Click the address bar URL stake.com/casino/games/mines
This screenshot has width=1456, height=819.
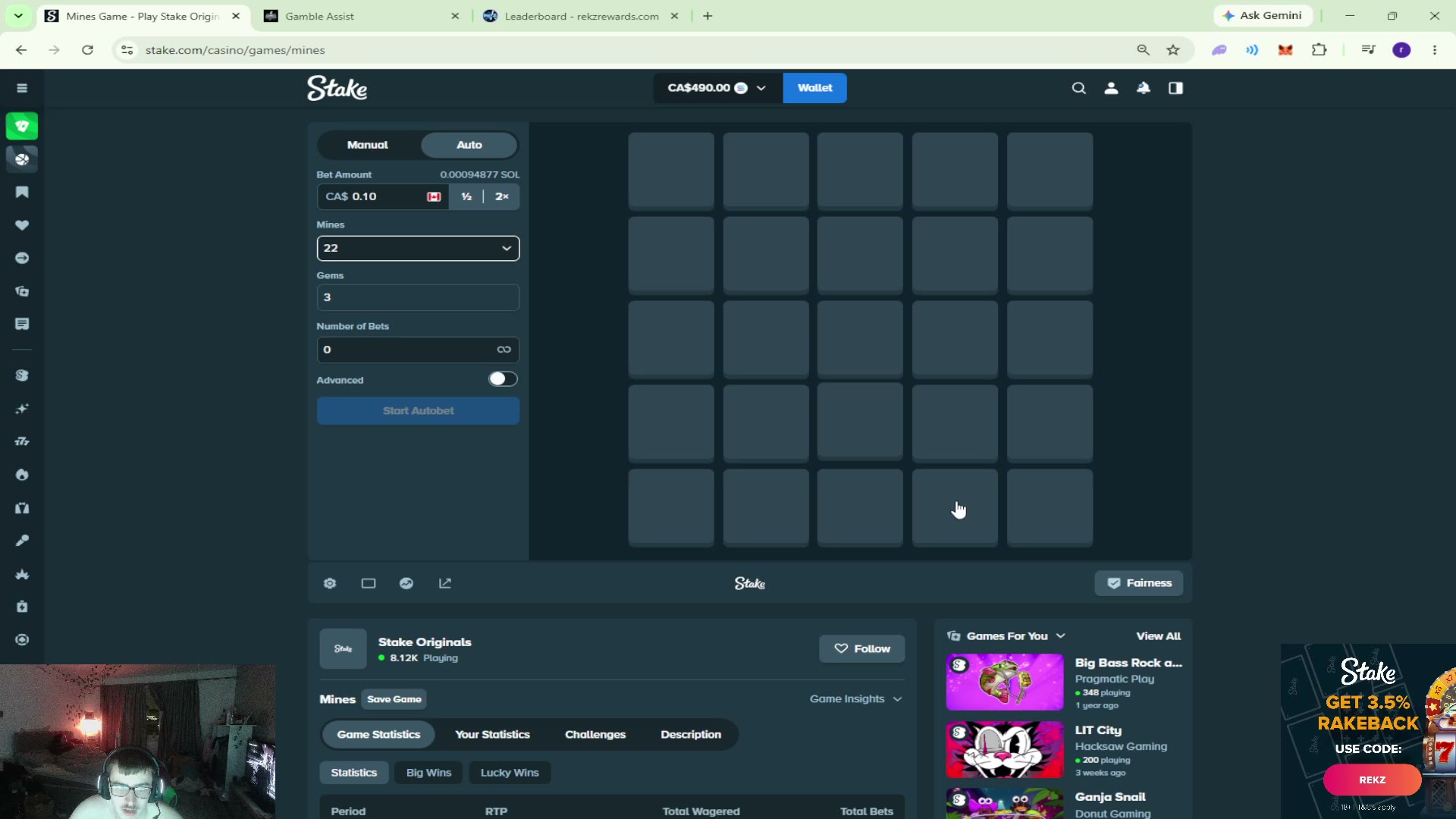tap(235, 50)
